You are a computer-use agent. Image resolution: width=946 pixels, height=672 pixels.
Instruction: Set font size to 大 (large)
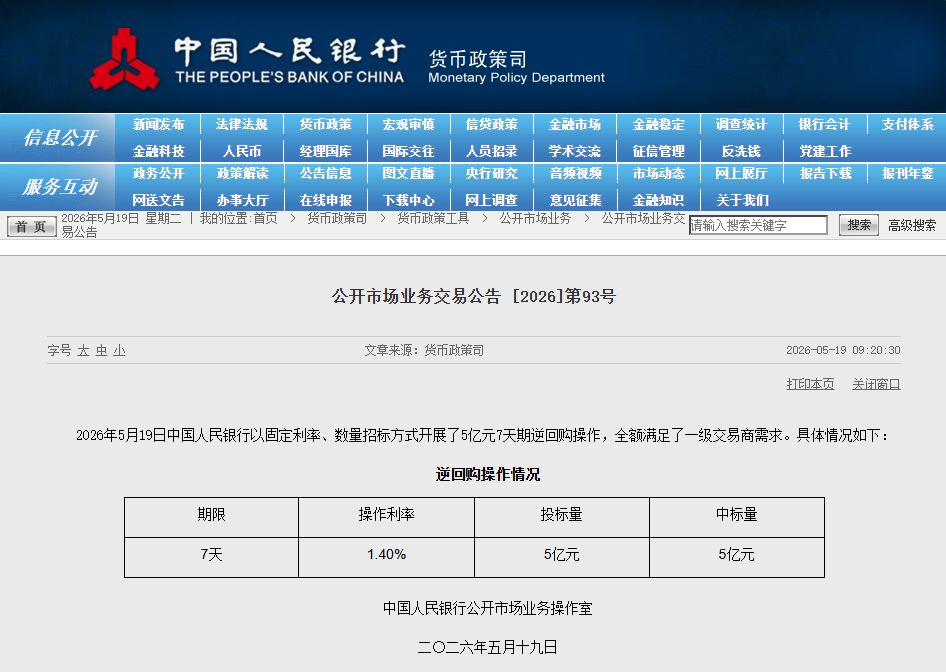tap(83, 350)
